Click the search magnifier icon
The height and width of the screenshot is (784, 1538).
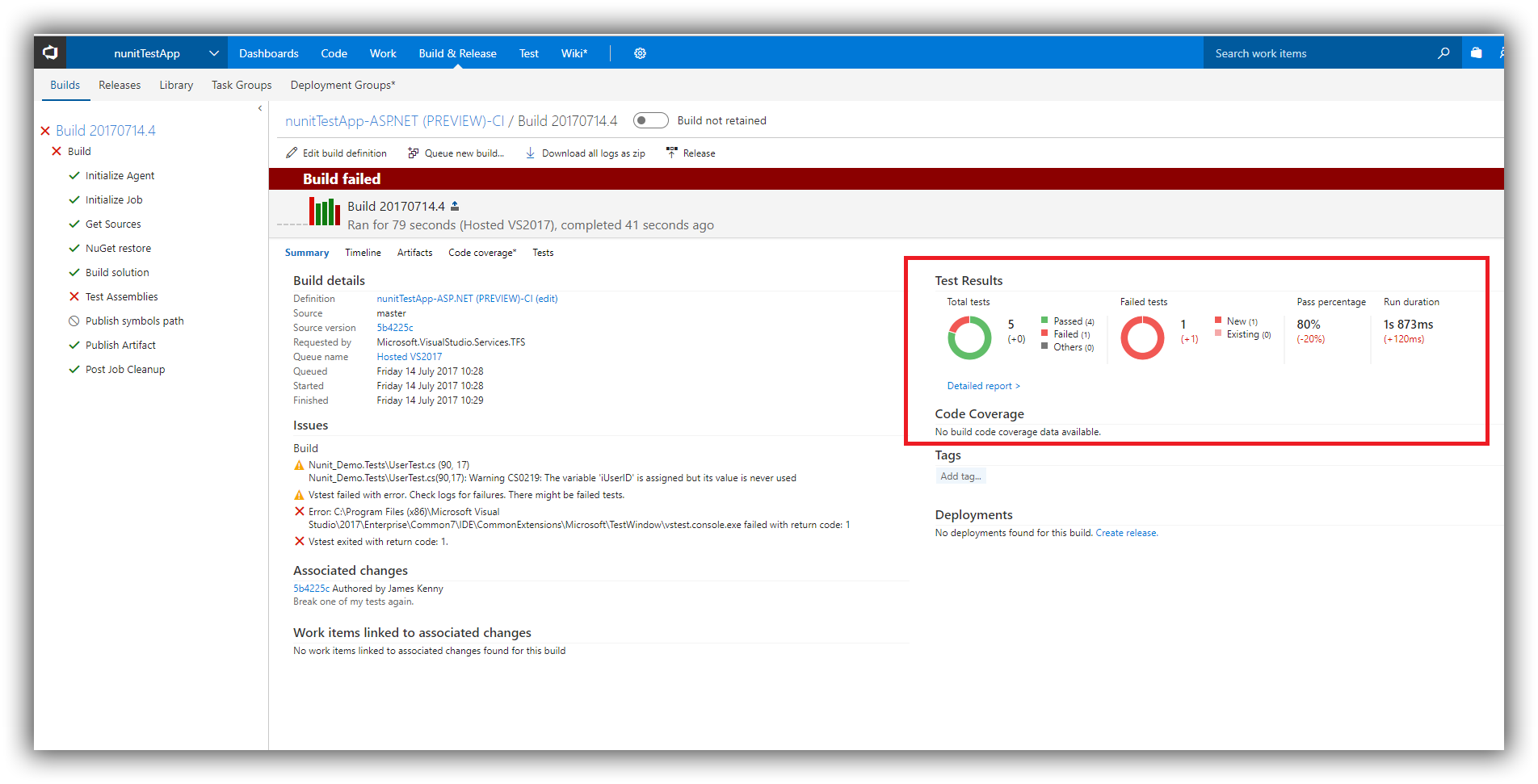coord(1443,53)
